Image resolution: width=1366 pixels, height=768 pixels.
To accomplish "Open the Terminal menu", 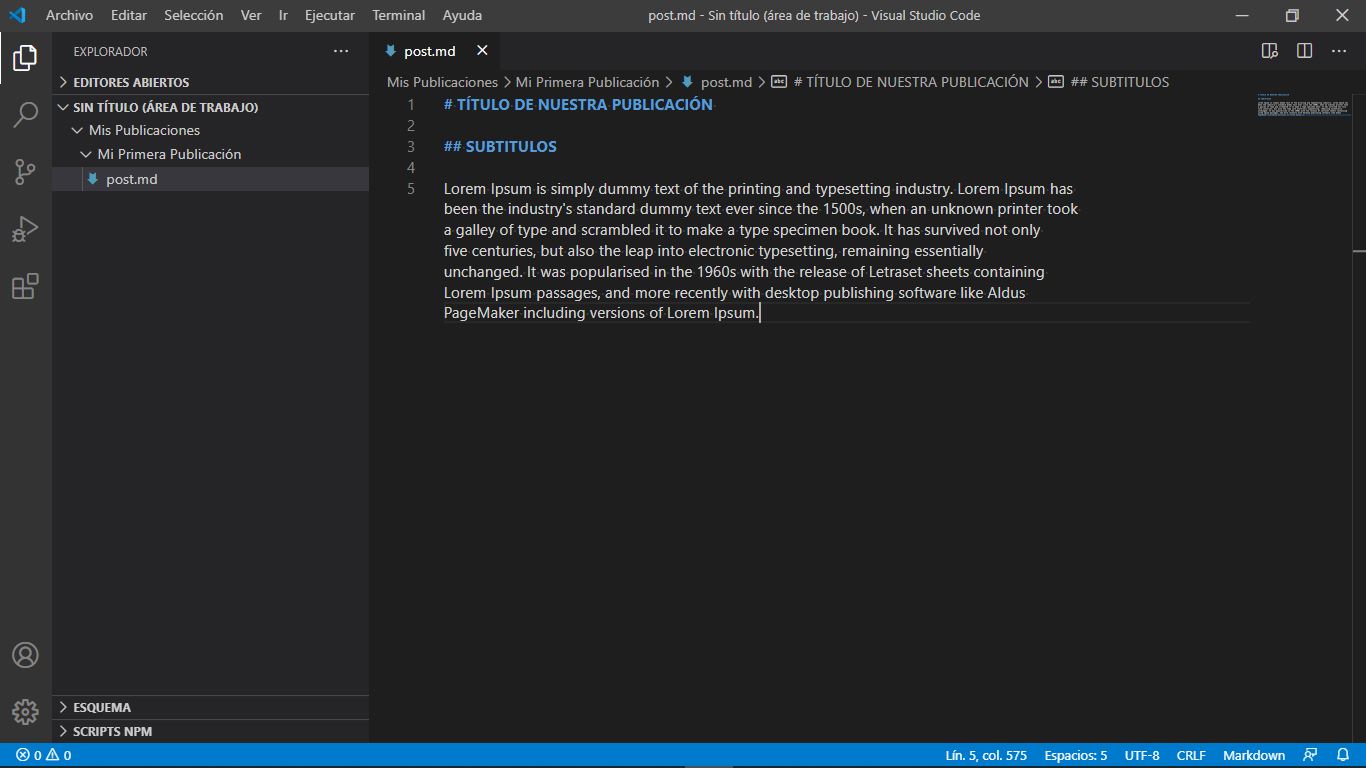I will (399, 15).
